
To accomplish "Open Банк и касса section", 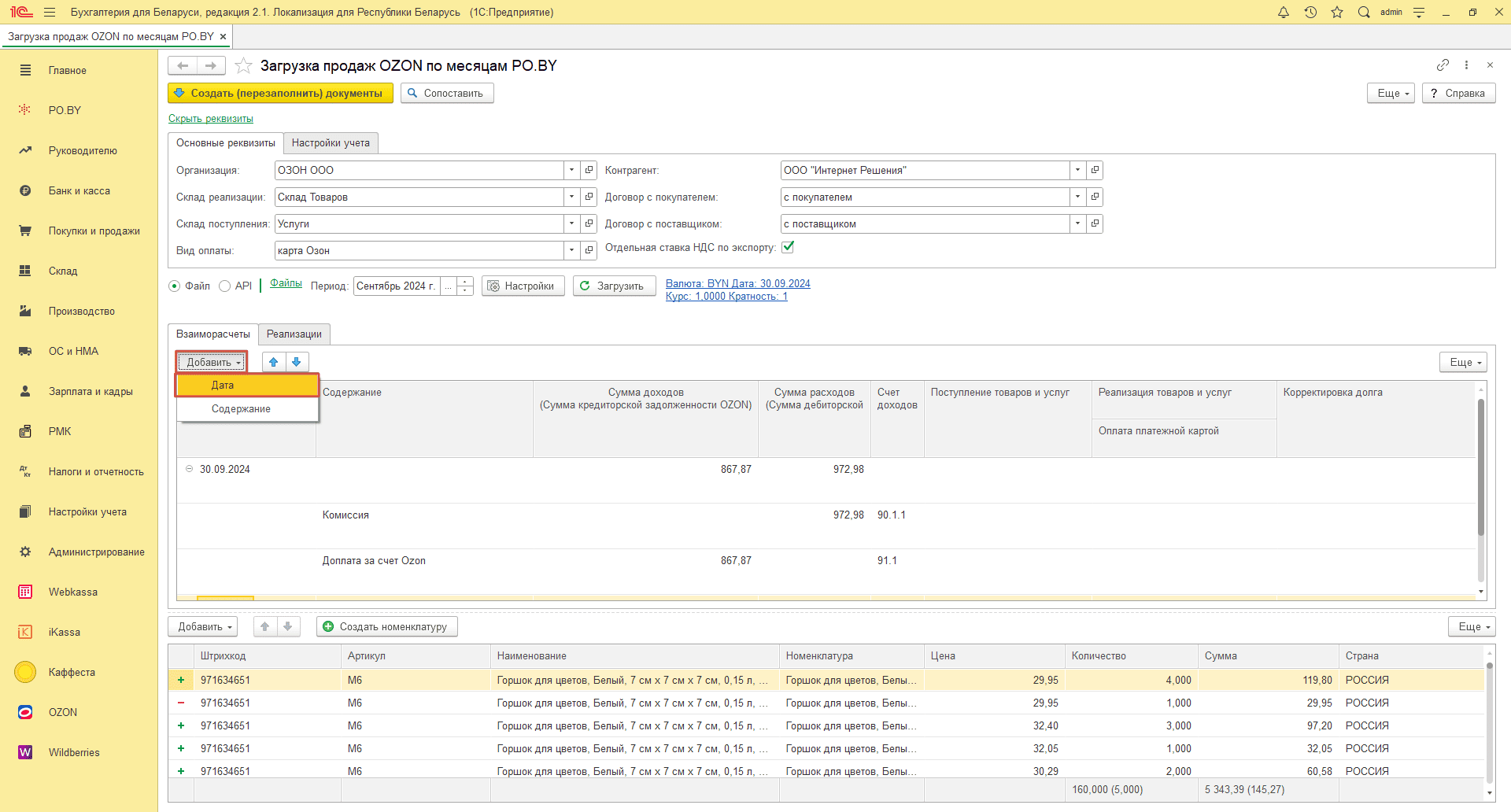I will tap(79, 190).
